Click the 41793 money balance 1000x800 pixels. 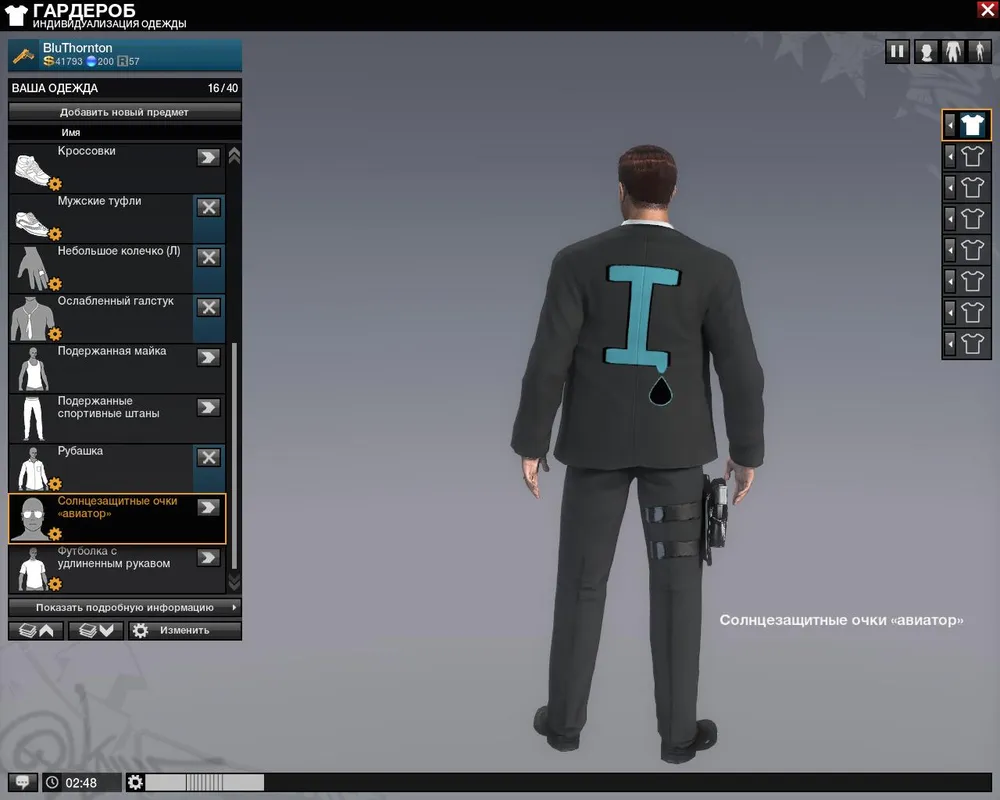click(63, 61)
